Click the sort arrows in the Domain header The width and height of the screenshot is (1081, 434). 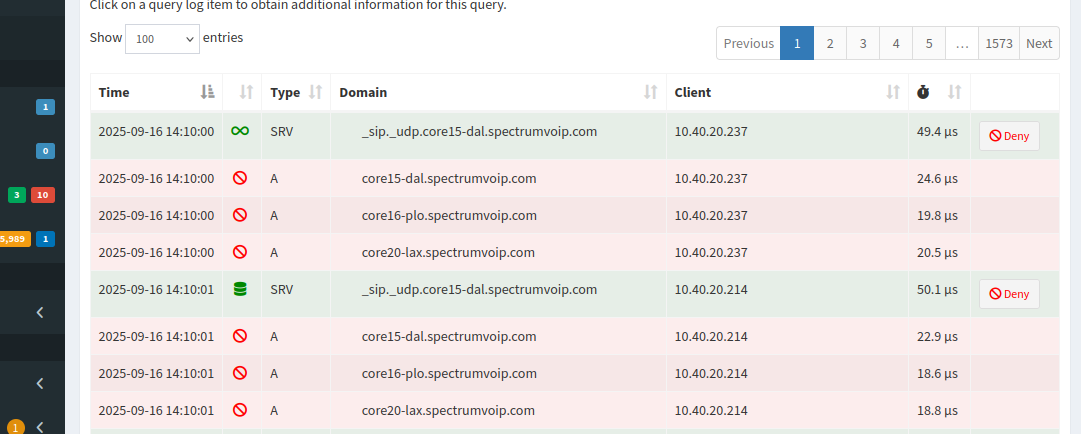coord(651,92)
